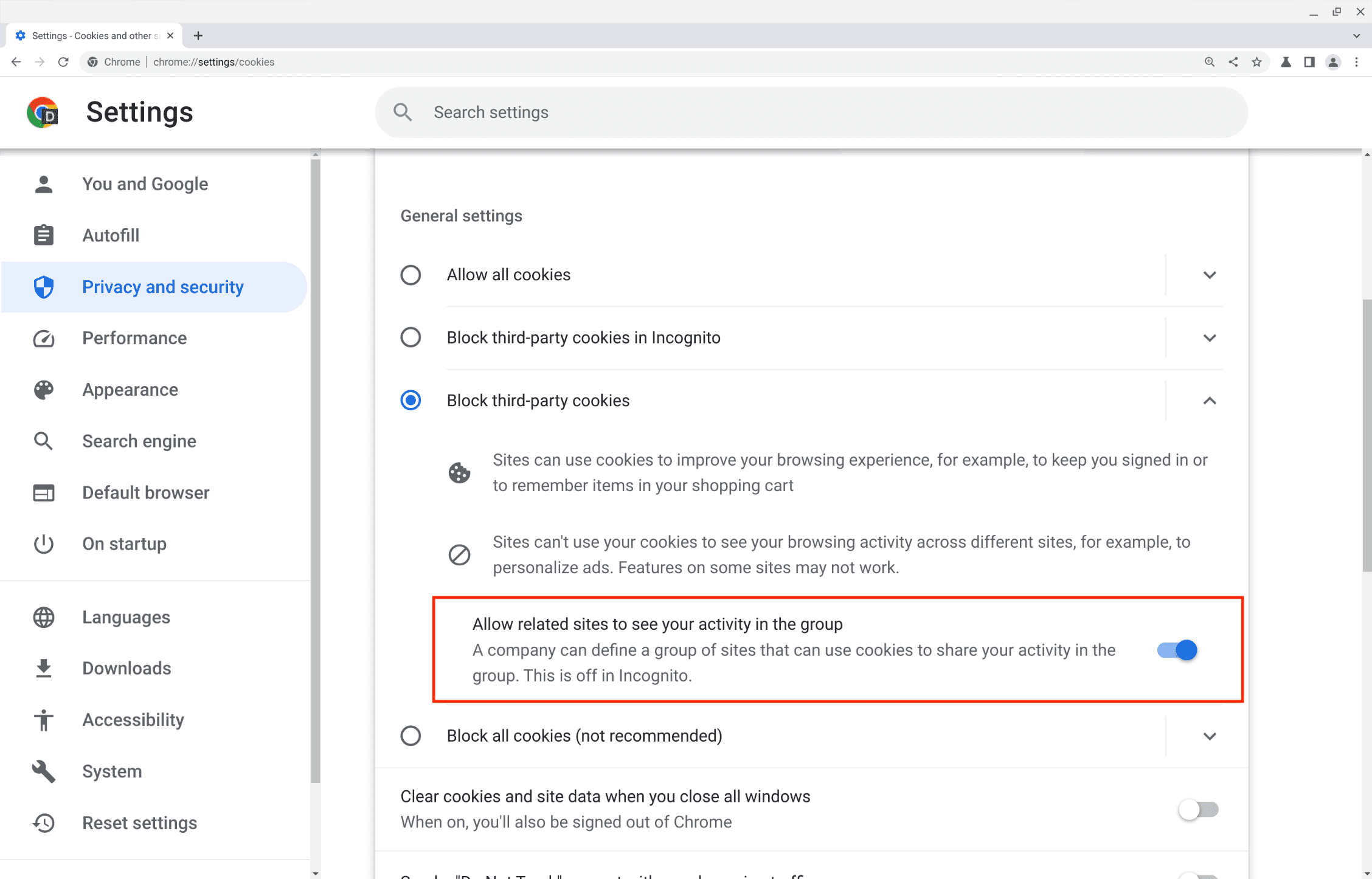Open the profile avatar icon
This screenshot has height=879, width=1372.
(1333, 62)
